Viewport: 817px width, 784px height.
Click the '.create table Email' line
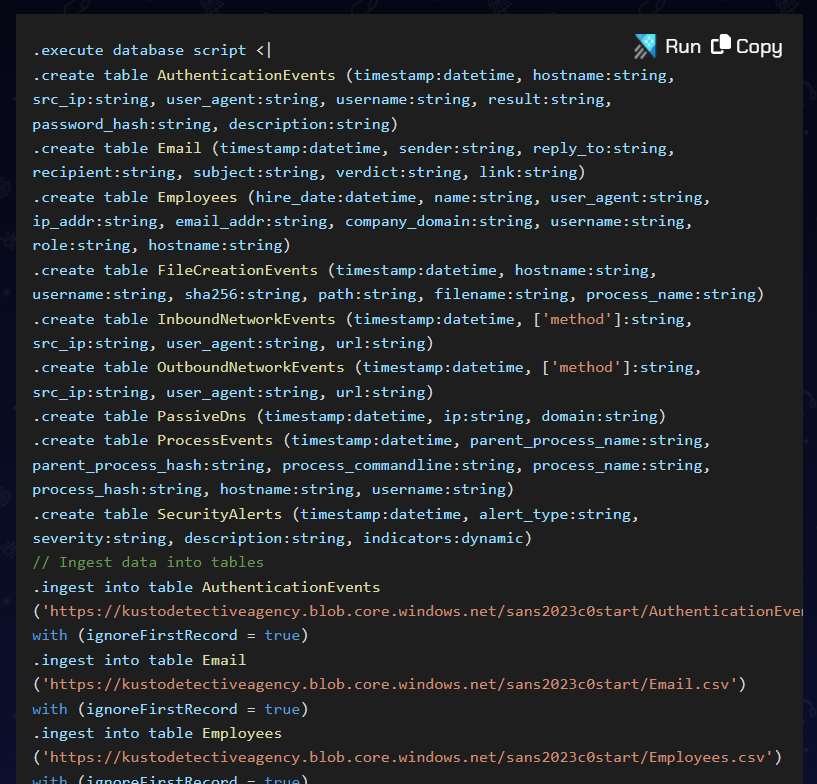pos(110,148)
